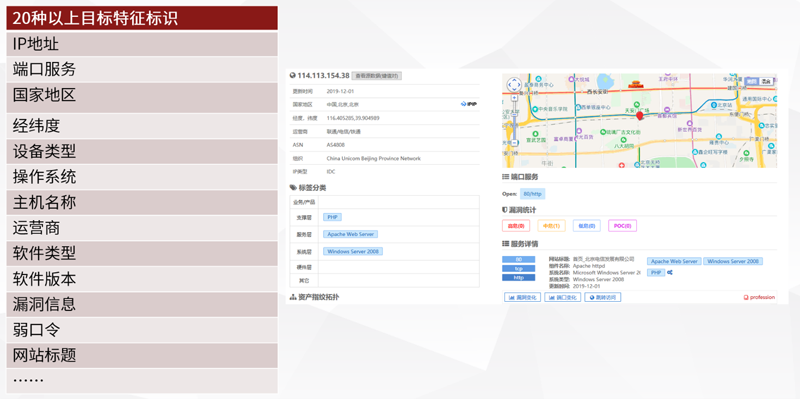Click PHP tag in the support layer row
The height and width of the screenshot is (399, 800).
(332, 217)
